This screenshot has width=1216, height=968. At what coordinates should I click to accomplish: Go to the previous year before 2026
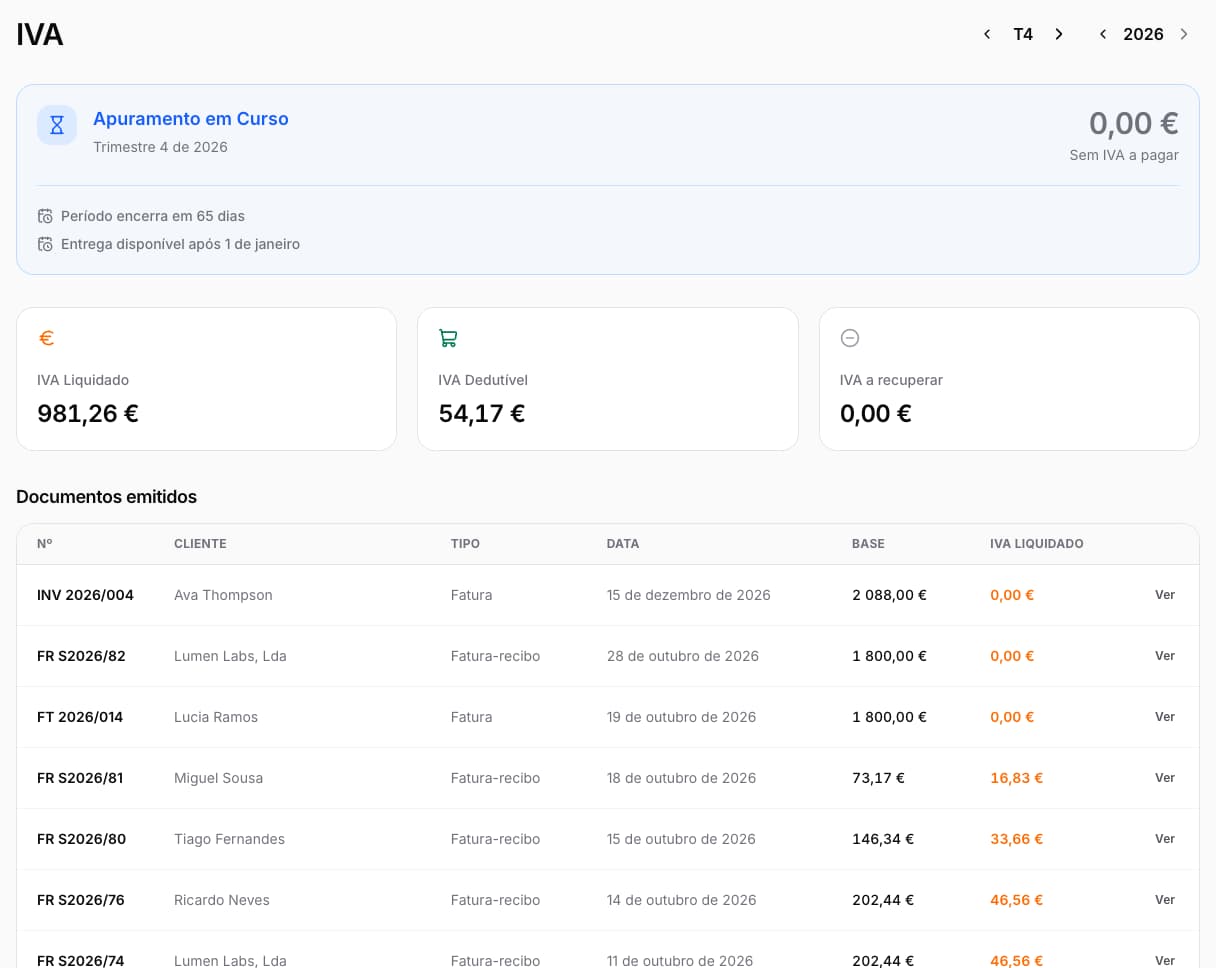pyautogui.click(x=1103, y=34)
